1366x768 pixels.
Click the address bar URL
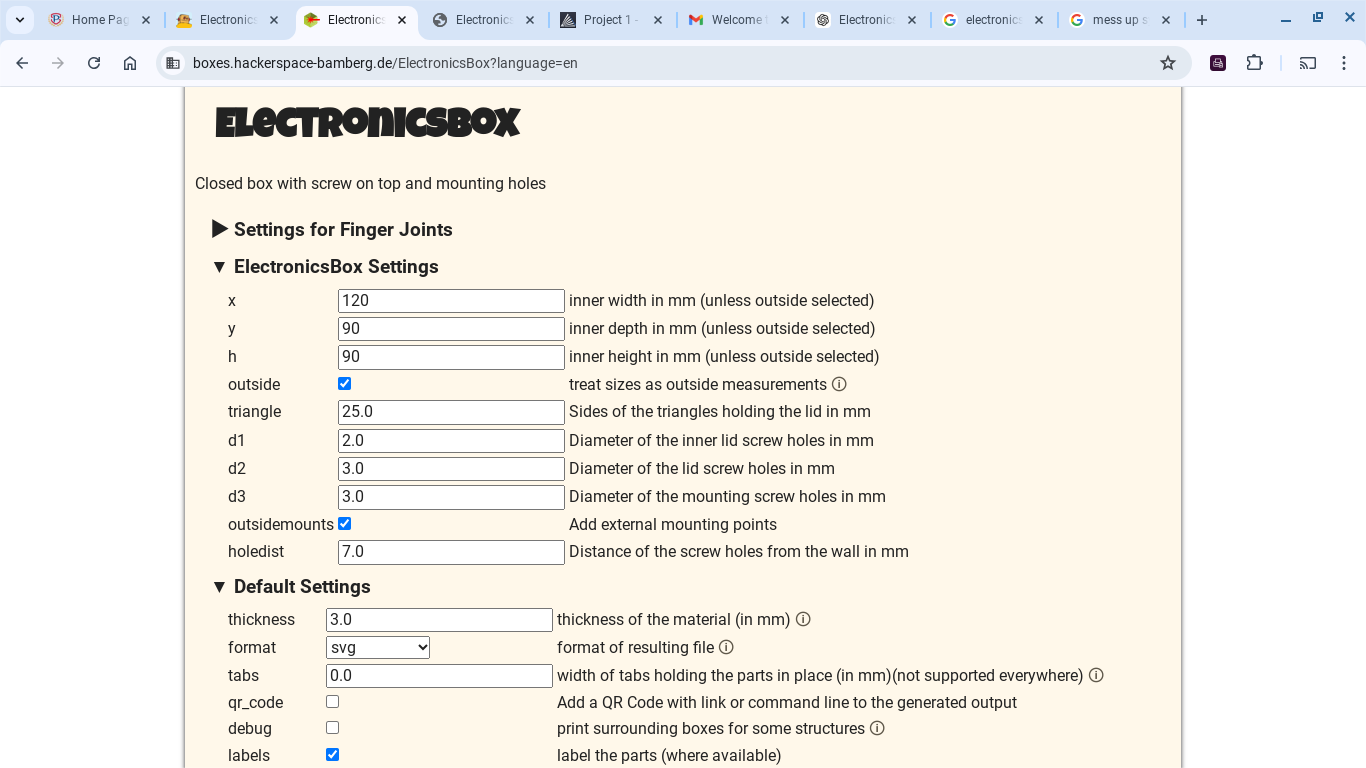tap(385, 63)
